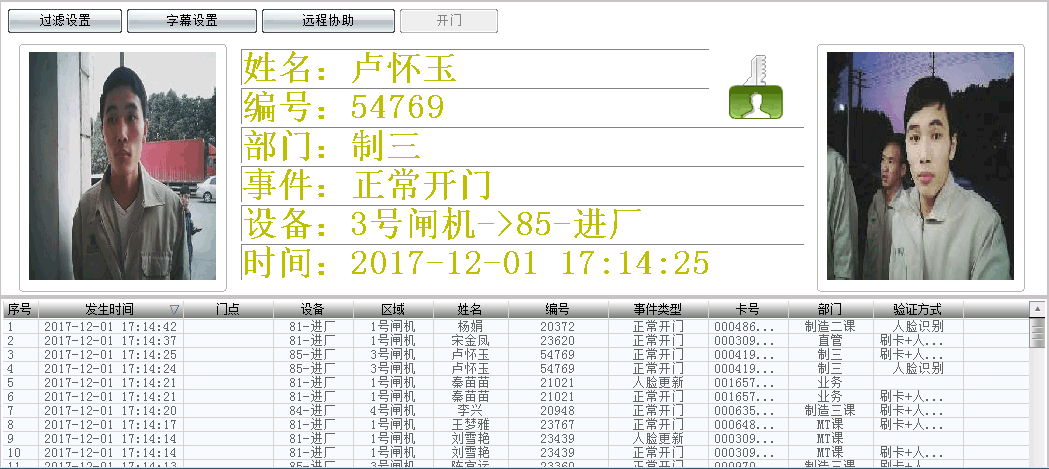The width and height of the screenshot is (1049, 469).
Task: Open the 过滤设置 filter settings
Action: 65,21
